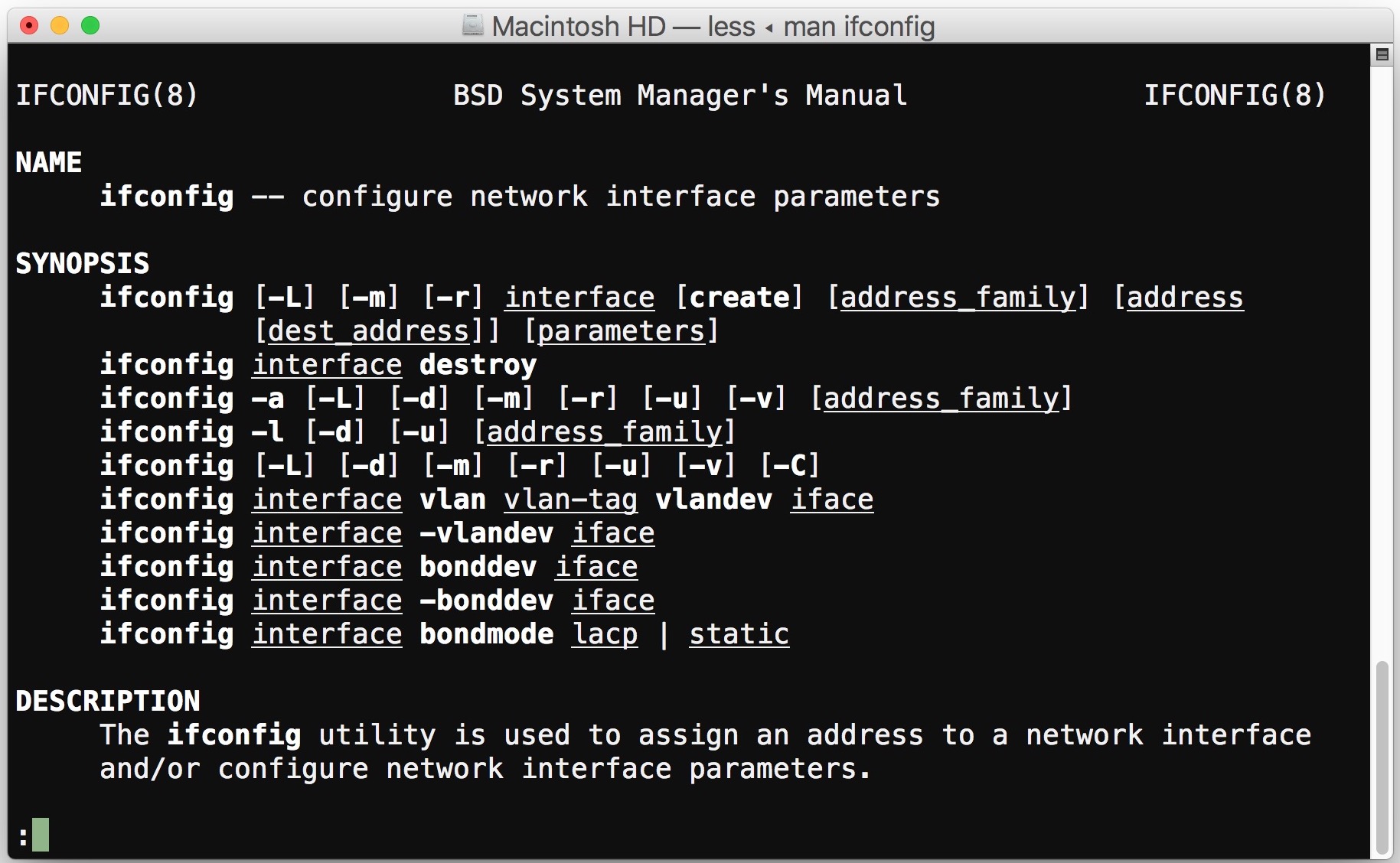The height and width of the screenshot is (863, 1400).
Task: Click the underlined 'parameters' argument in the synopsis
Action: click(x=622, y=331)
